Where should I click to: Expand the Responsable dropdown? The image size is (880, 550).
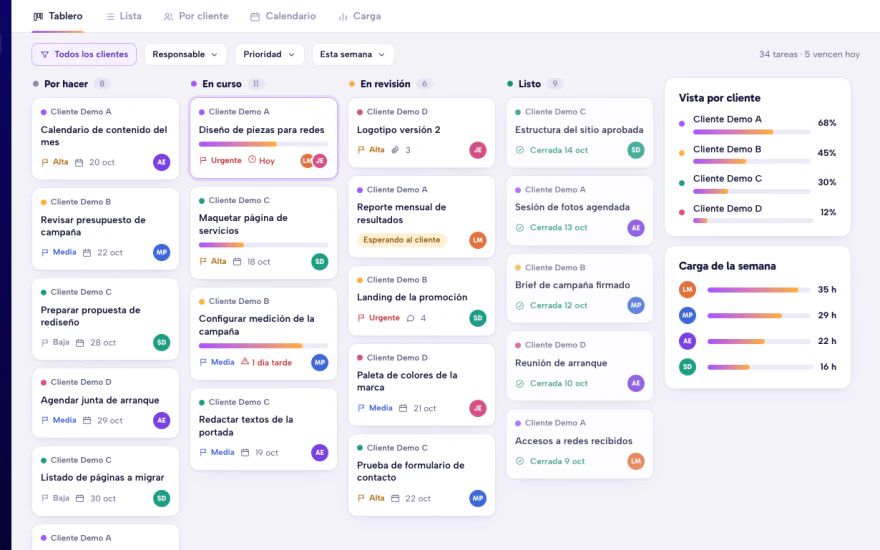tap(185, 54)
